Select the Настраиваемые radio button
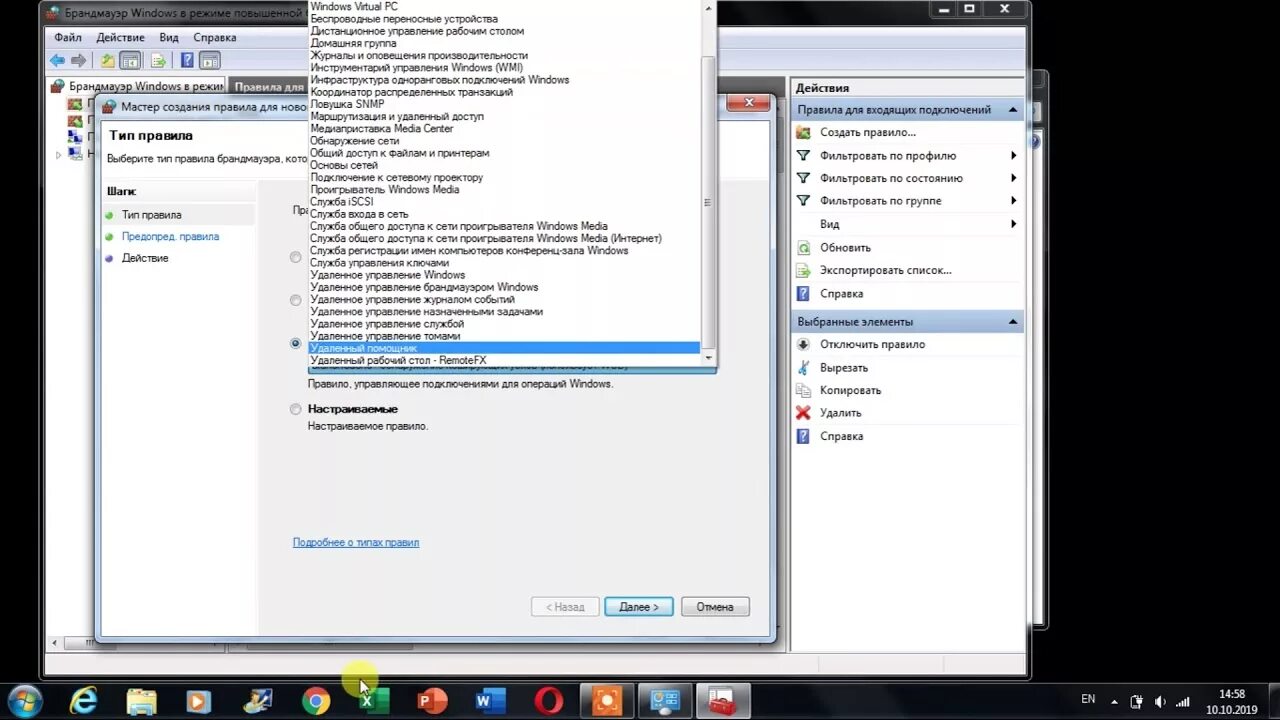1280x720 pixels. coord(295,409)
